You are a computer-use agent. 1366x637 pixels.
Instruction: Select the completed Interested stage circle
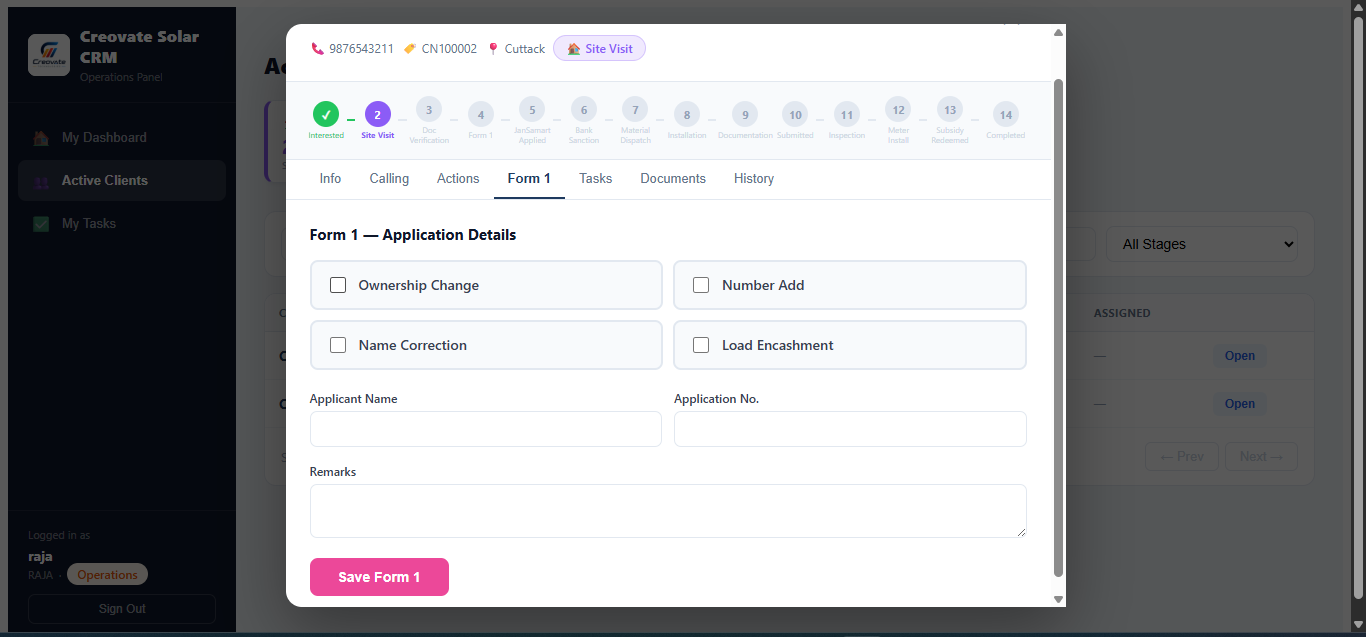(326, 114)
